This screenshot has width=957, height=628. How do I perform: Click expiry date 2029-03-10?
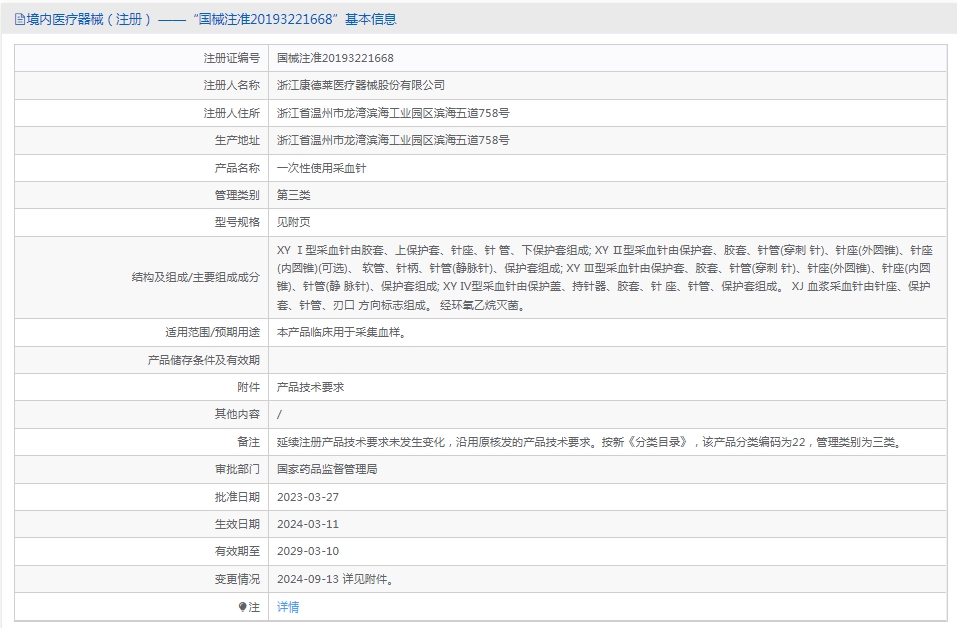pos(308,551)
